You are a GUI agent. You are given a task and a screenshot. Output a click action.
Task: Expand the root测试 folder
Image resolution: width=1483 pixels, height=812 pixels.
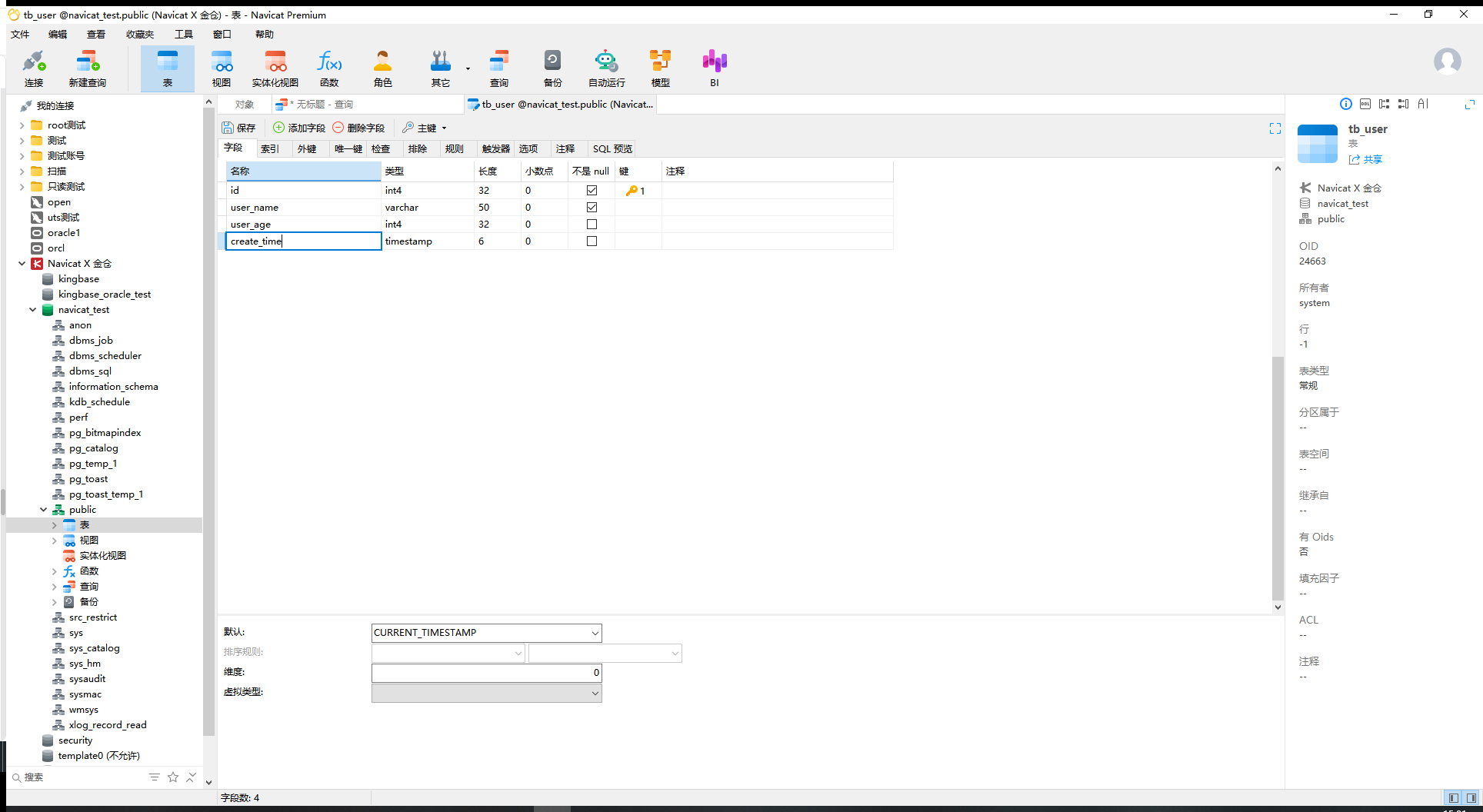22,125
